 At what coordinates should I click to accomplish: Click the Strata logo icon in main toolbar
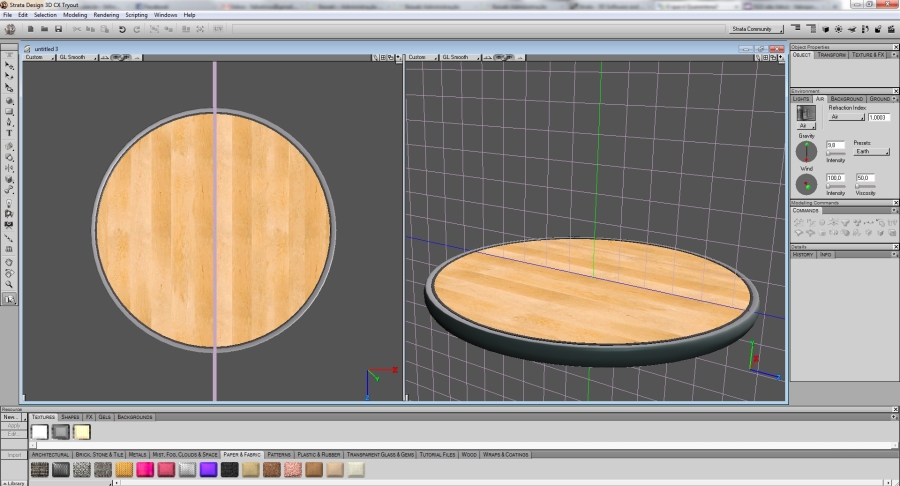coord(10,29)
